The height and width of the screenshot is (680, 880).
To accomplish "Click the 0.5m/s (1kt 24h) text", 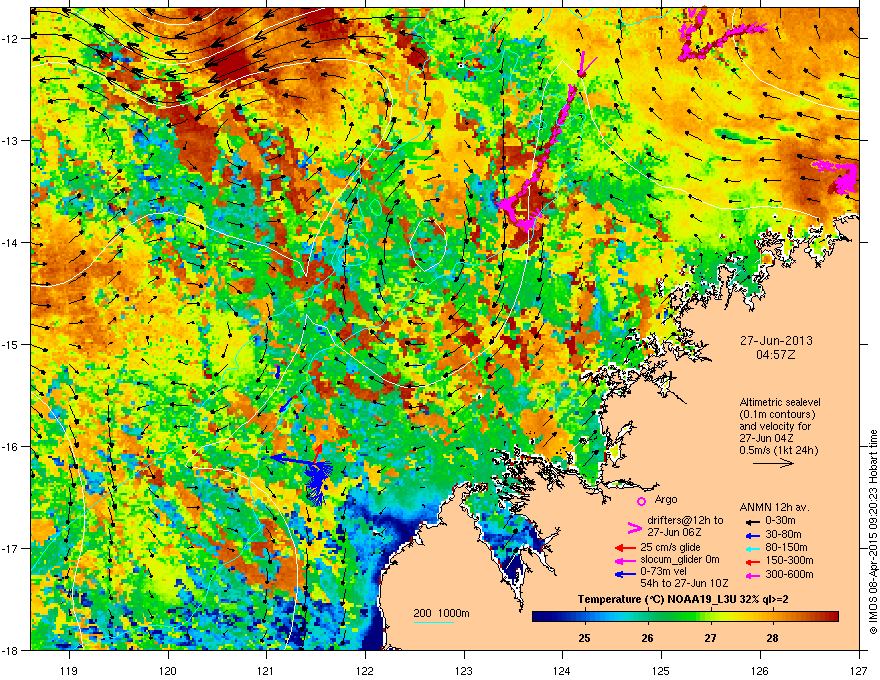I will click(x=778, y=450).
